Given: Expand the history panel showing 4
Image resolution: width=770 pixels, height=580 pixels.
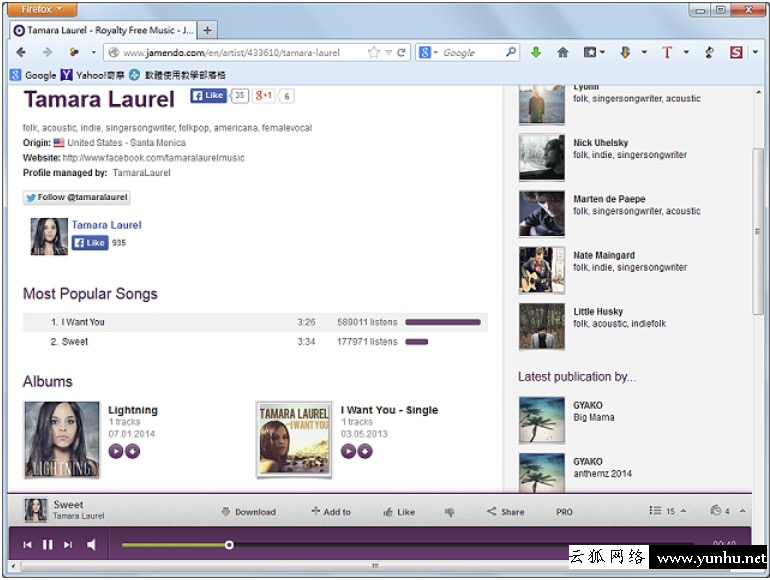Looking at the screenshot, I should (x=728, y=511).
